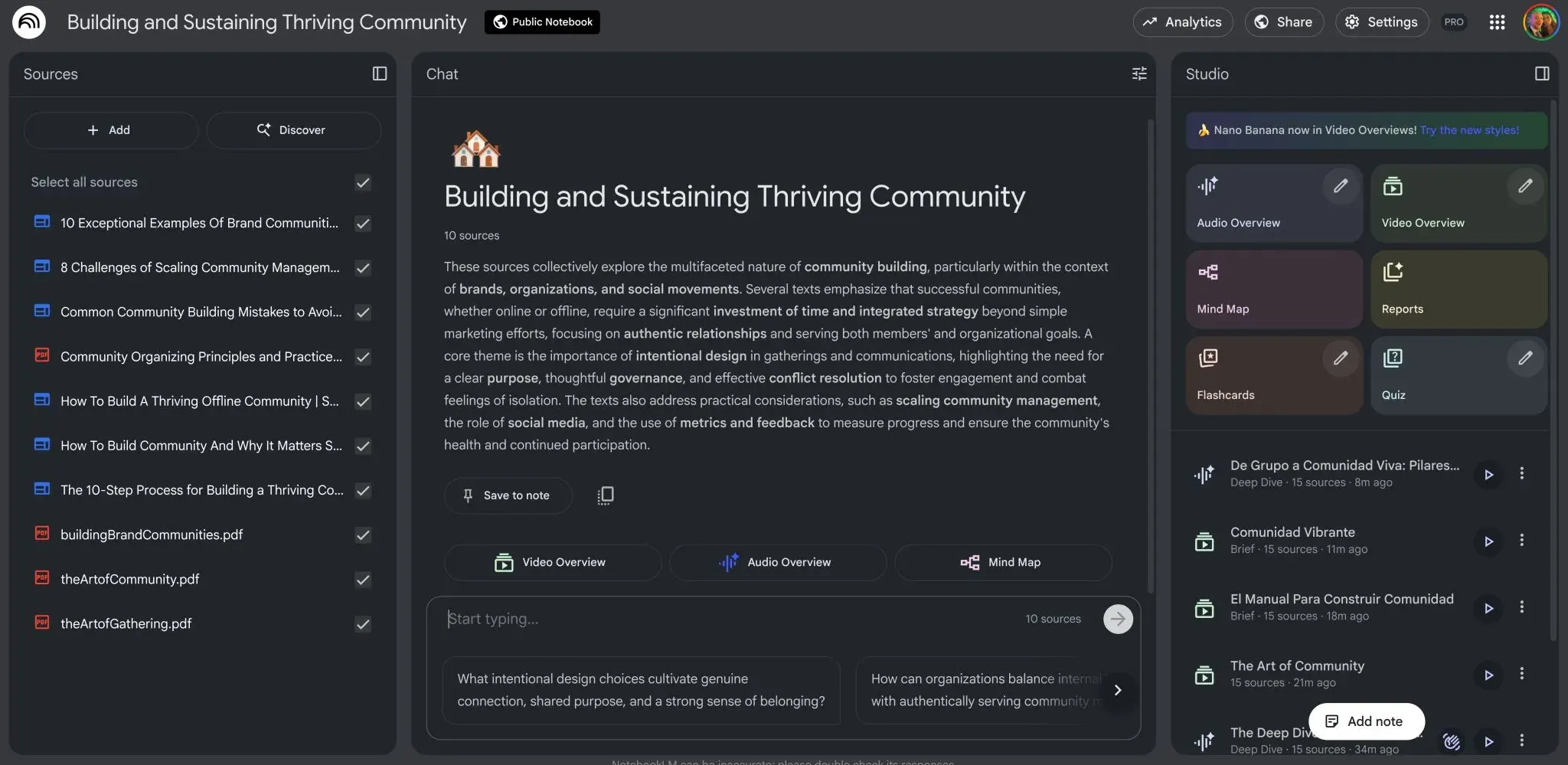
Task: Open the Google apps grid
Action: tap(1497, 22)
